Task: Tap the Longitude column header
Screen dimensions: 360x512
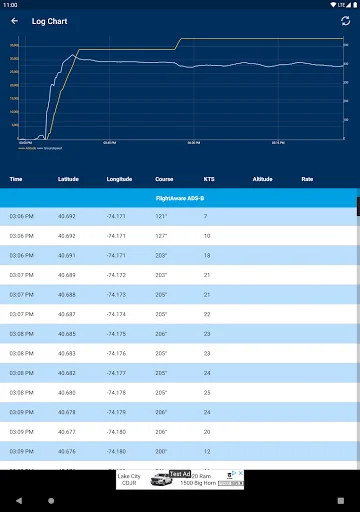Action: [x=119, y=179]
